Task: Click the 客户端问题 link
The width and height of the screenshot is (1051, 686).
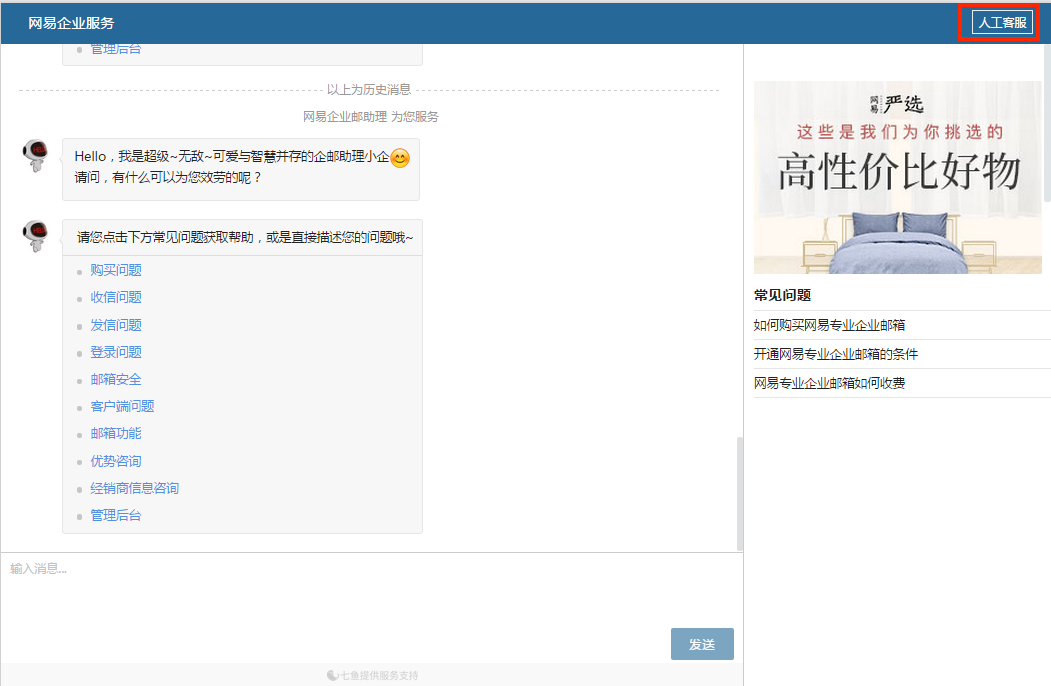Action: click(122, 406)
